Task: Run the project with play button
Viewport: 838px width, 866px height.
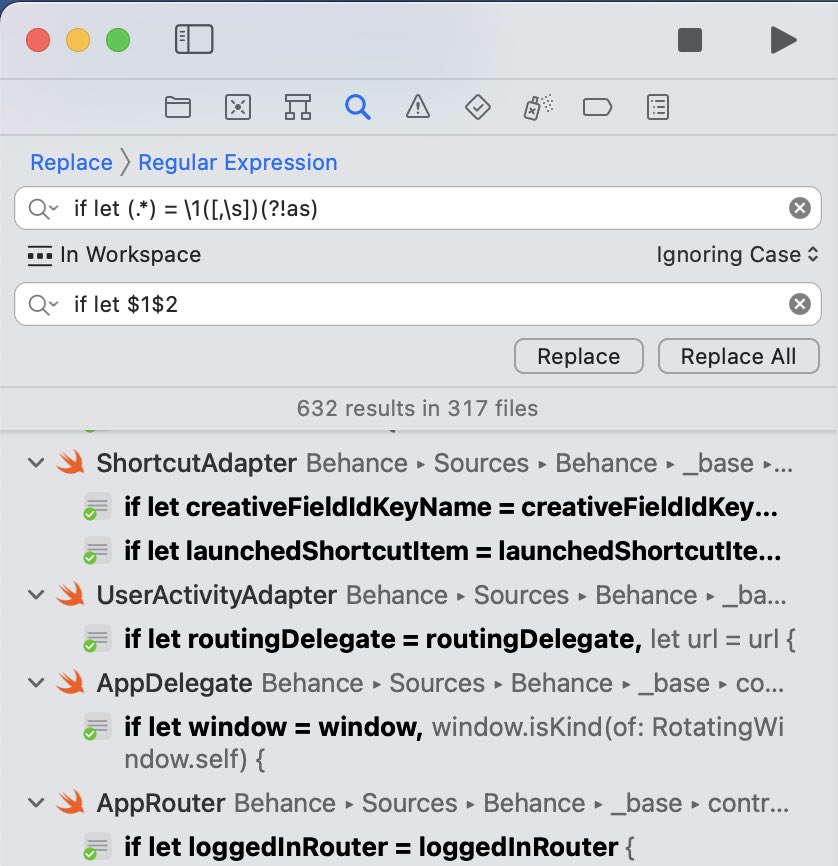Action: [783, 40]
